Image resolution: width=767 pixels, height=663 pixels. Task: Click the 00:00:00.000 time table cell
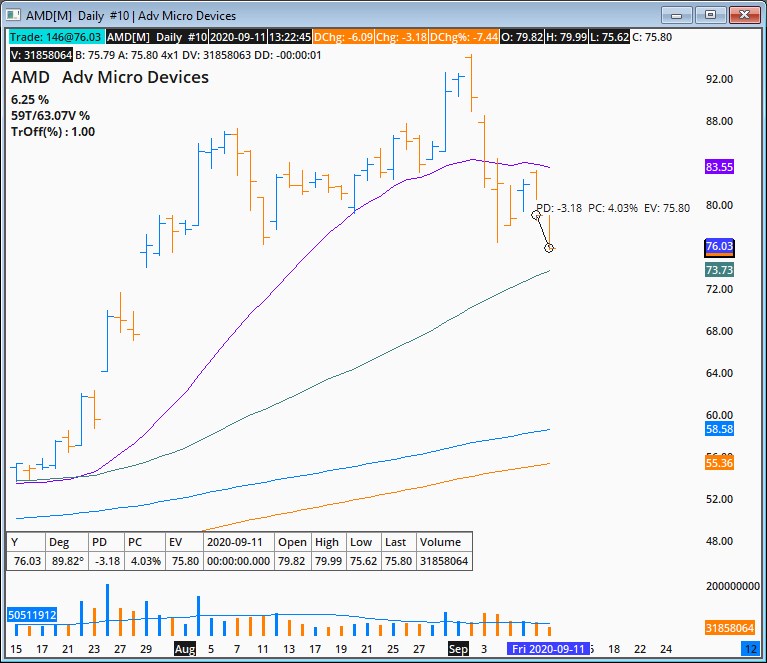tap(239, 561)
